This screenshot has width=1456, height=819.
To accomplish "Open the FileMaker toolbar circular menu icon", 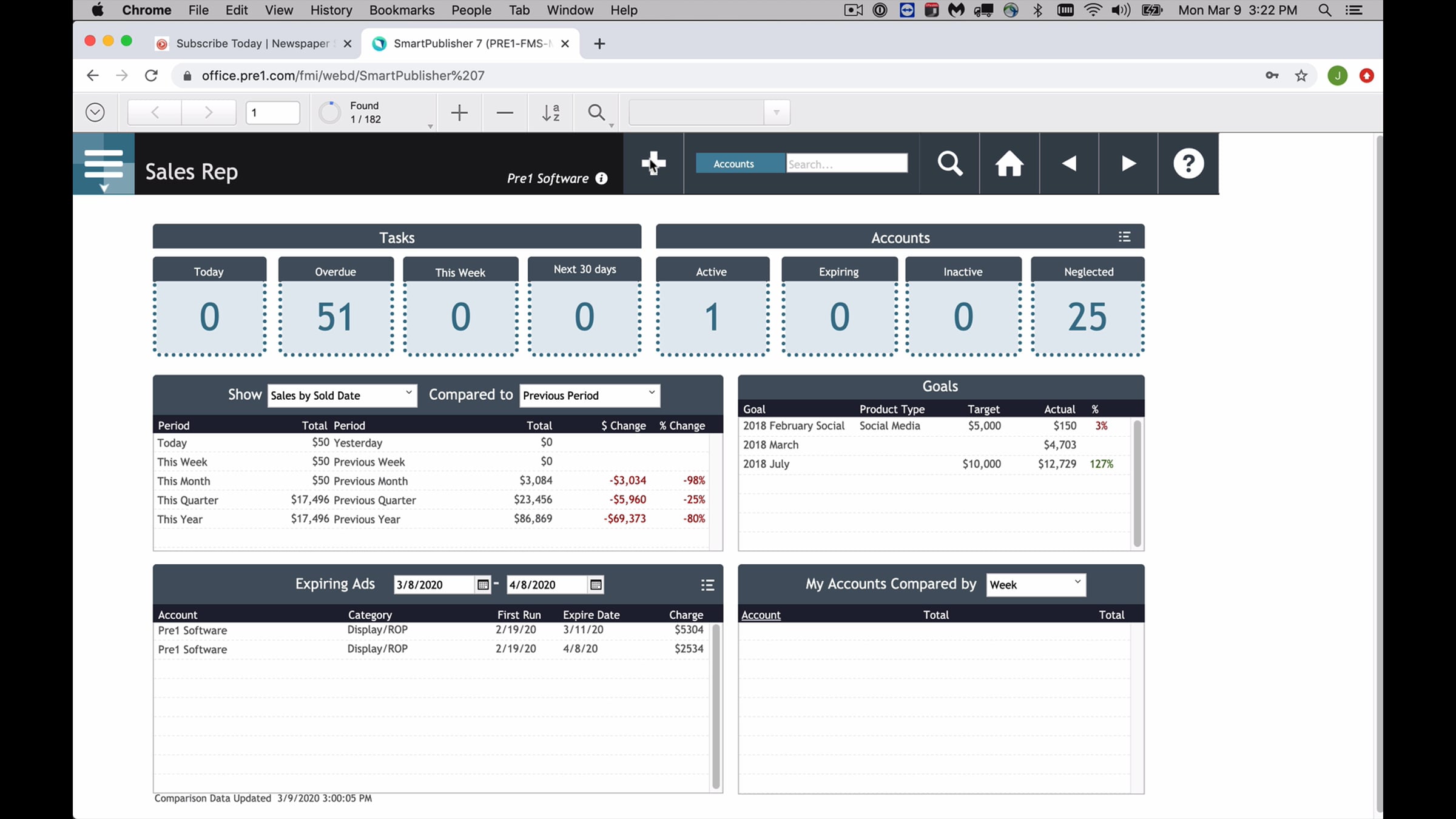I will click(x=95, y=113).
